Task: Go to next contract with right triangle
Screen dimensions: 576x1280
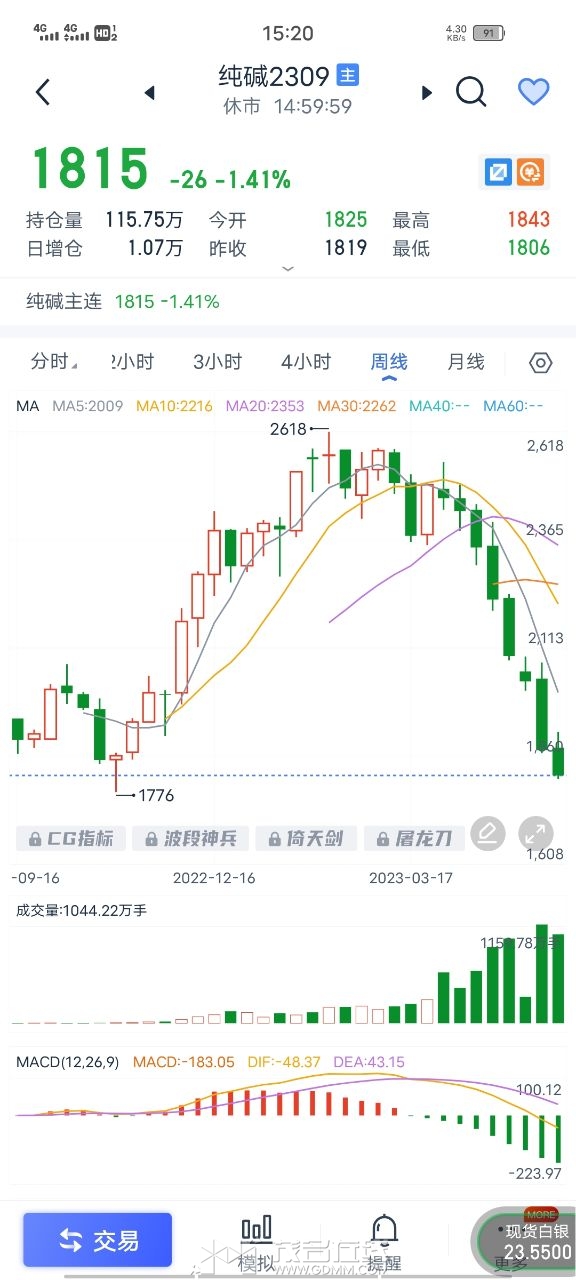Action: click(x=427, y=93)
